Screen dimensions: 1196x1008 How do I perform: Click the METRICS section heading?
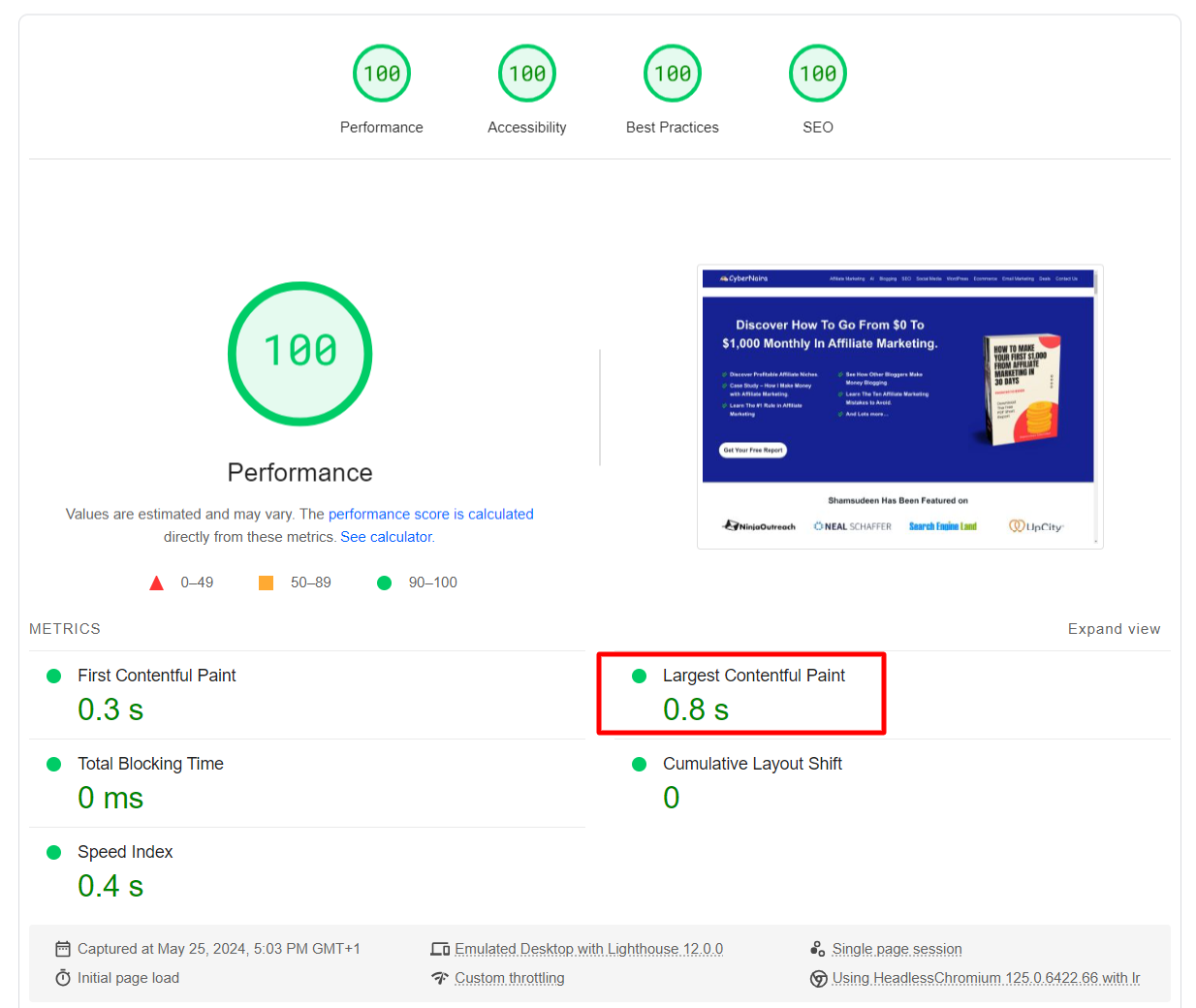pyautogui.click(x=65, y=629)
